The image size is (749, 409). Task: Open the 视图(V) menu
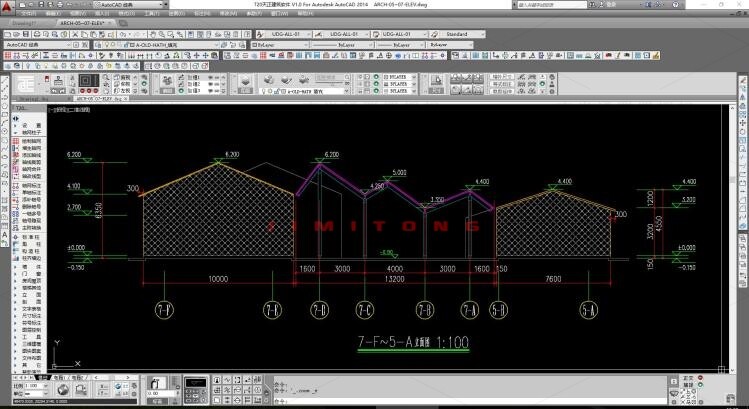pyautogui.click(x=78, y=14)
